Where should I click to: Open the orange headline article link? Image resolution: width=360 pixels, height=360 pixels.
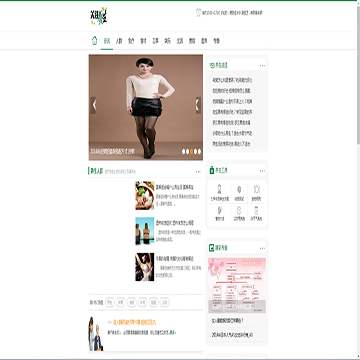(135, 323)
